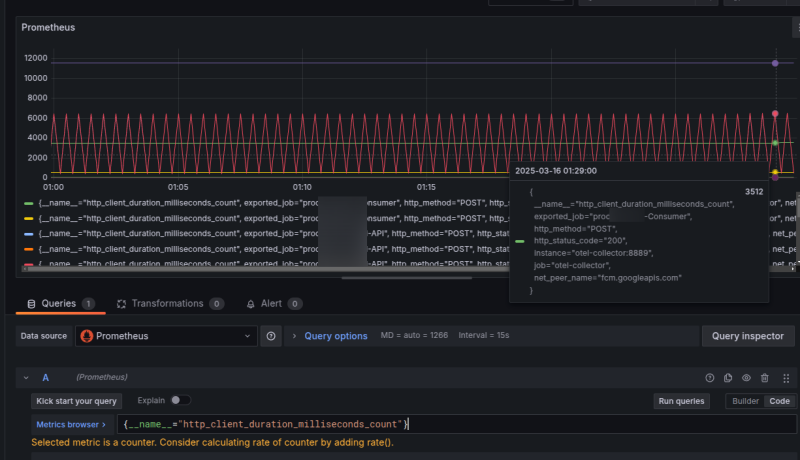Switch to the Transformations tab

click(x=167, y=304)
